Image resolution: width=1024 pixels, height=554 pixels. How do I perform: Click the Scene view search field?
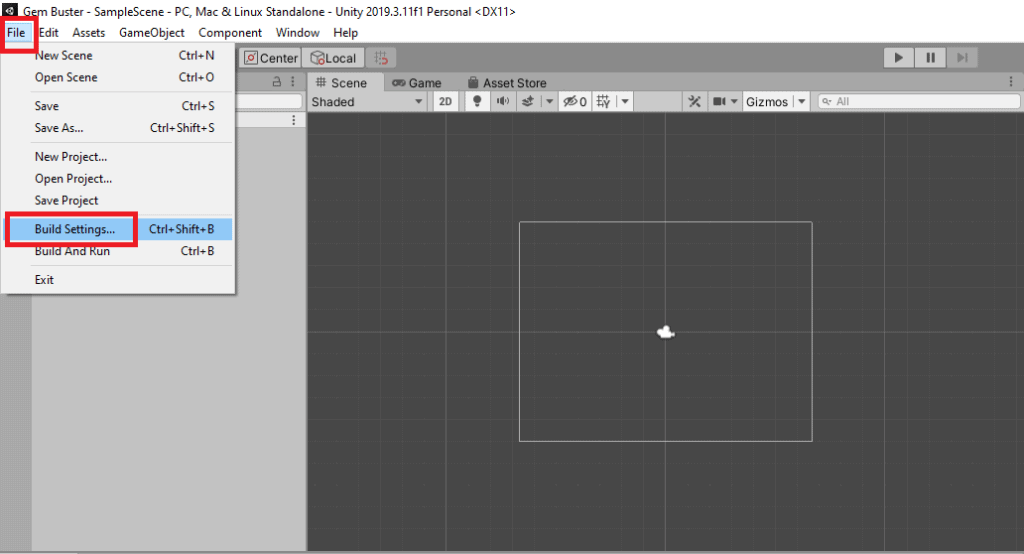920,101
